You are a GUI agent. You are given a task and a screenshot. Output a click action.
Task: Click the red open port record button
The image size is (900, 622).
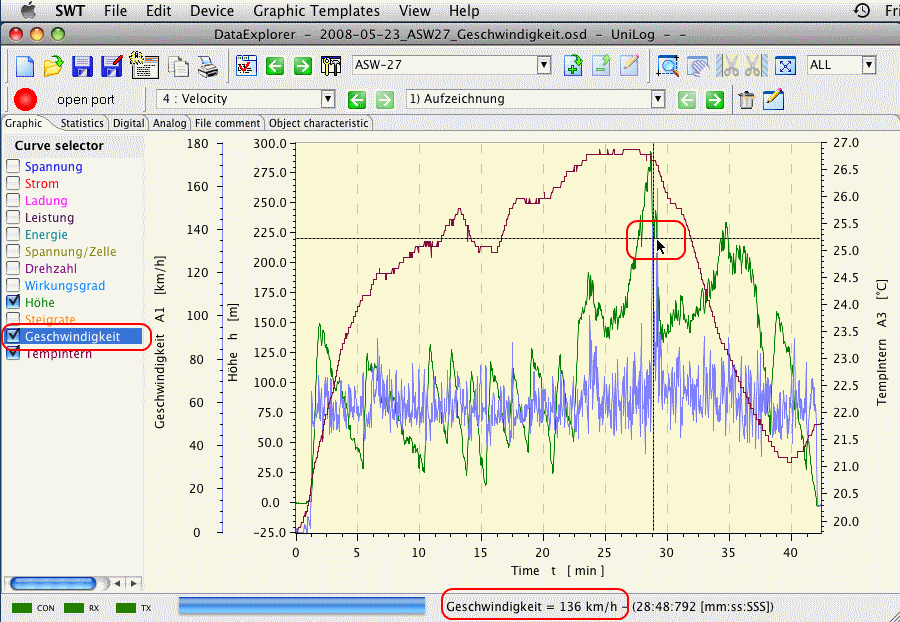pyautogui.click(x=25, y=99)
